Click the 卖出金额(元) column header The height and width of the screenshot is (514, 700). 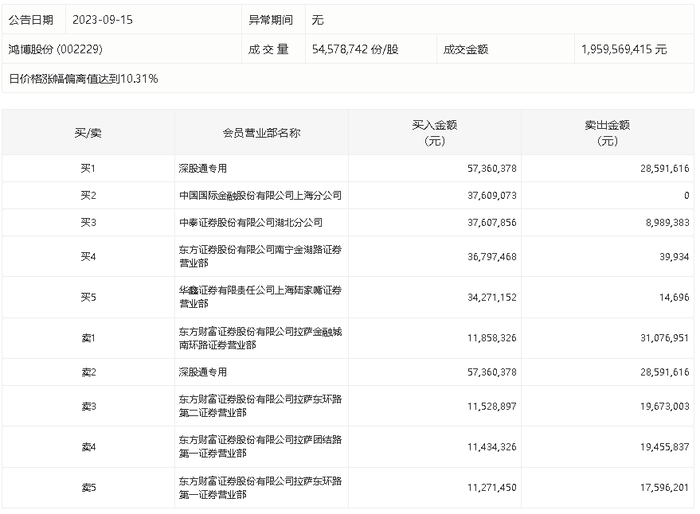[x=607, y=133]
